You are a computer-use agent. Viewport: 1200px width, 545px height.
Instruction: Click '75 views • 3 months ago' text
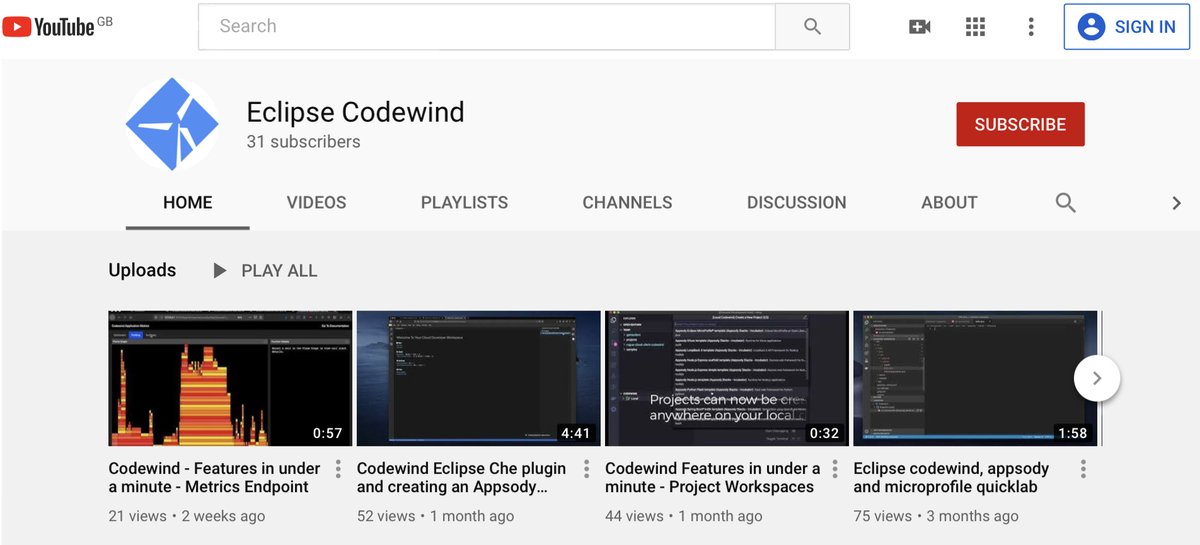936,517
